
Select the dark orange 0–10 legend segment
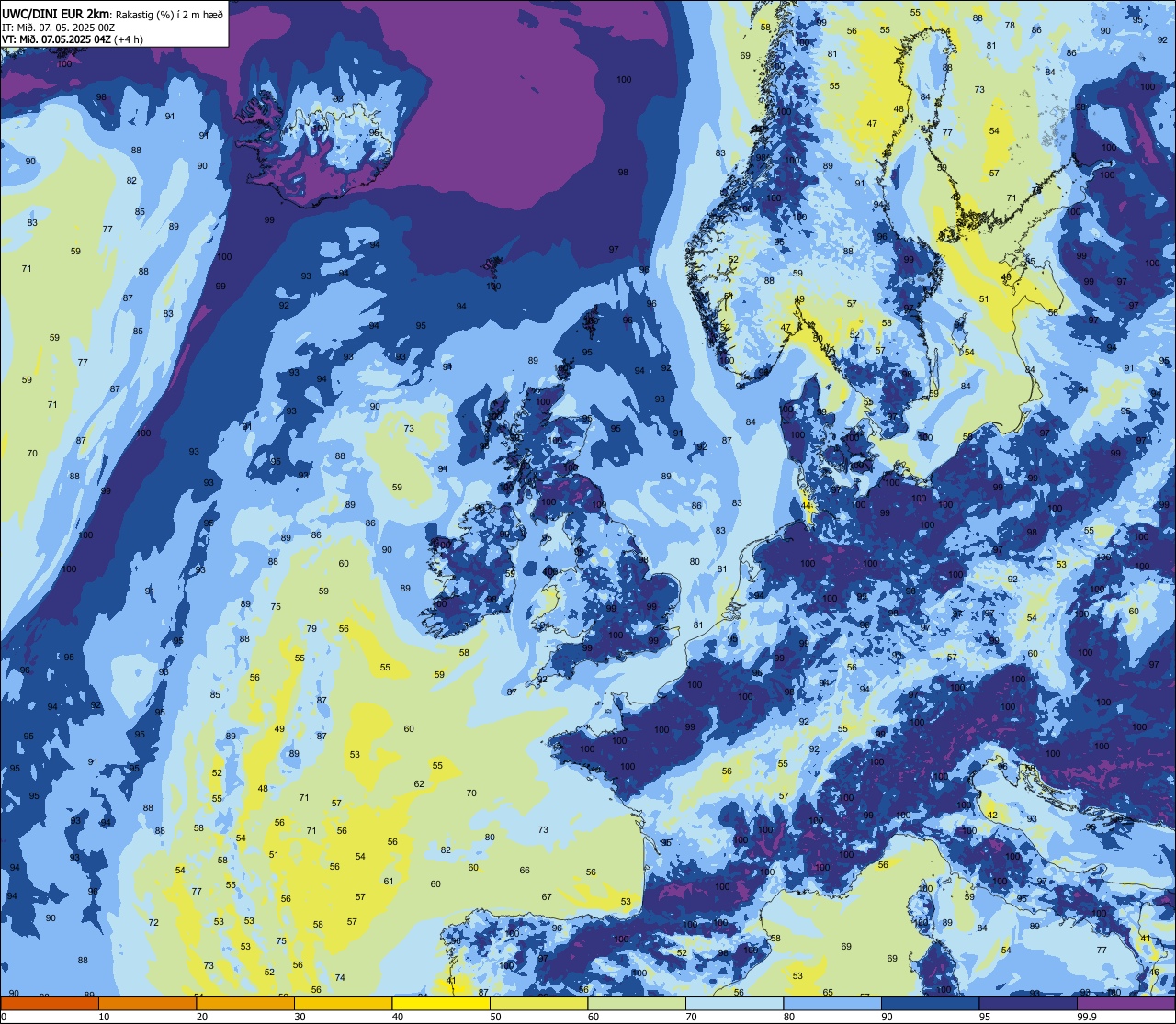pos(50,1004)
